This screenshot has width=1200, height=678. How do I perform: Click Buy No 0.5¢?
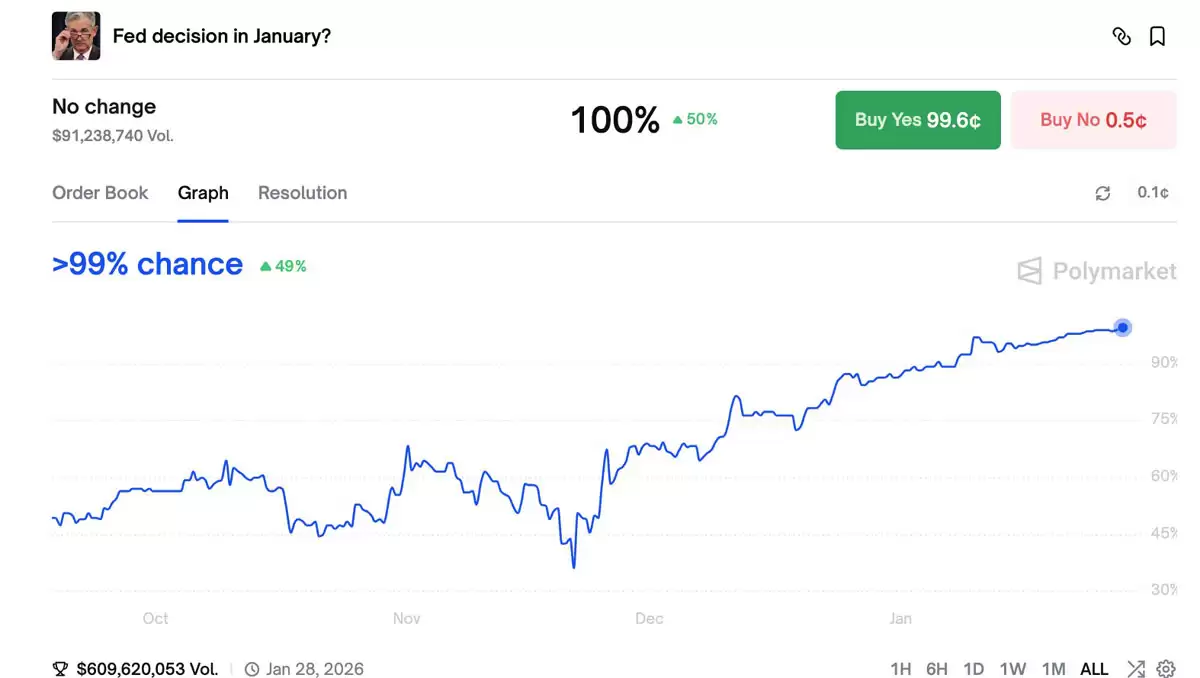(1093, 119)
